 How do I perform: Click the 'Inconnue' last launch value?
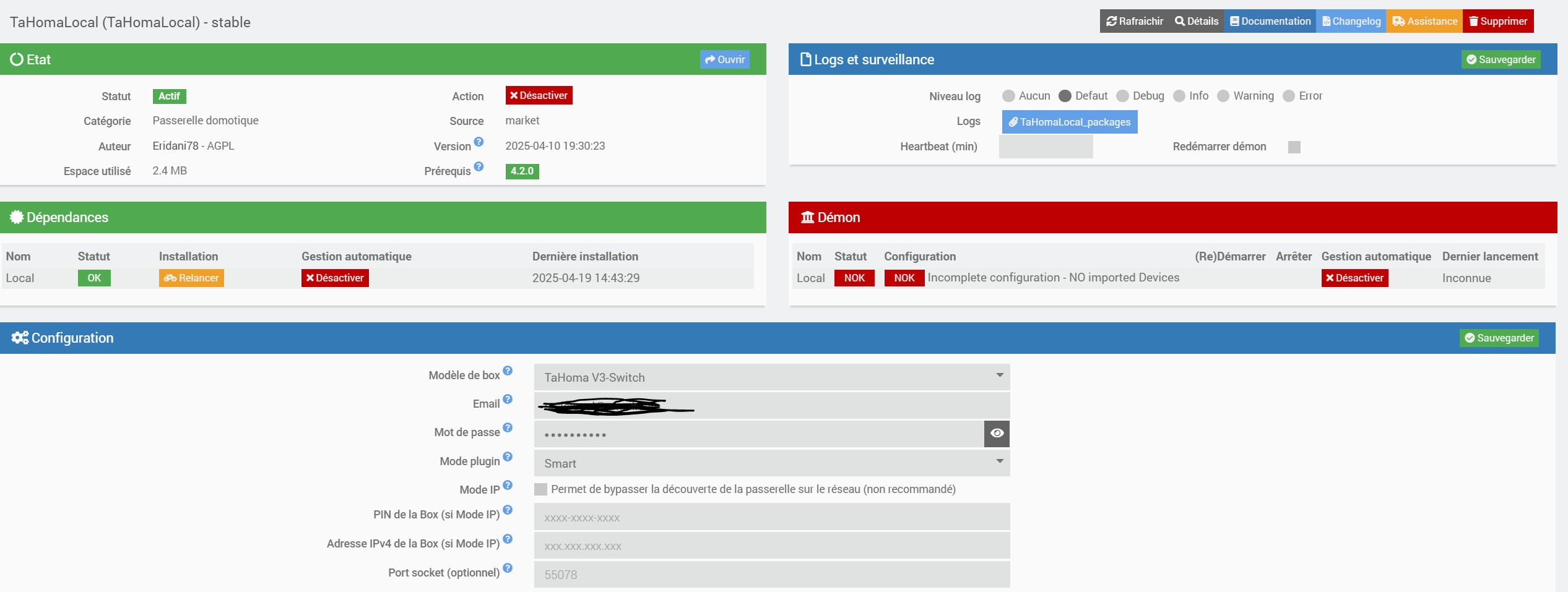coord(1466,278)
